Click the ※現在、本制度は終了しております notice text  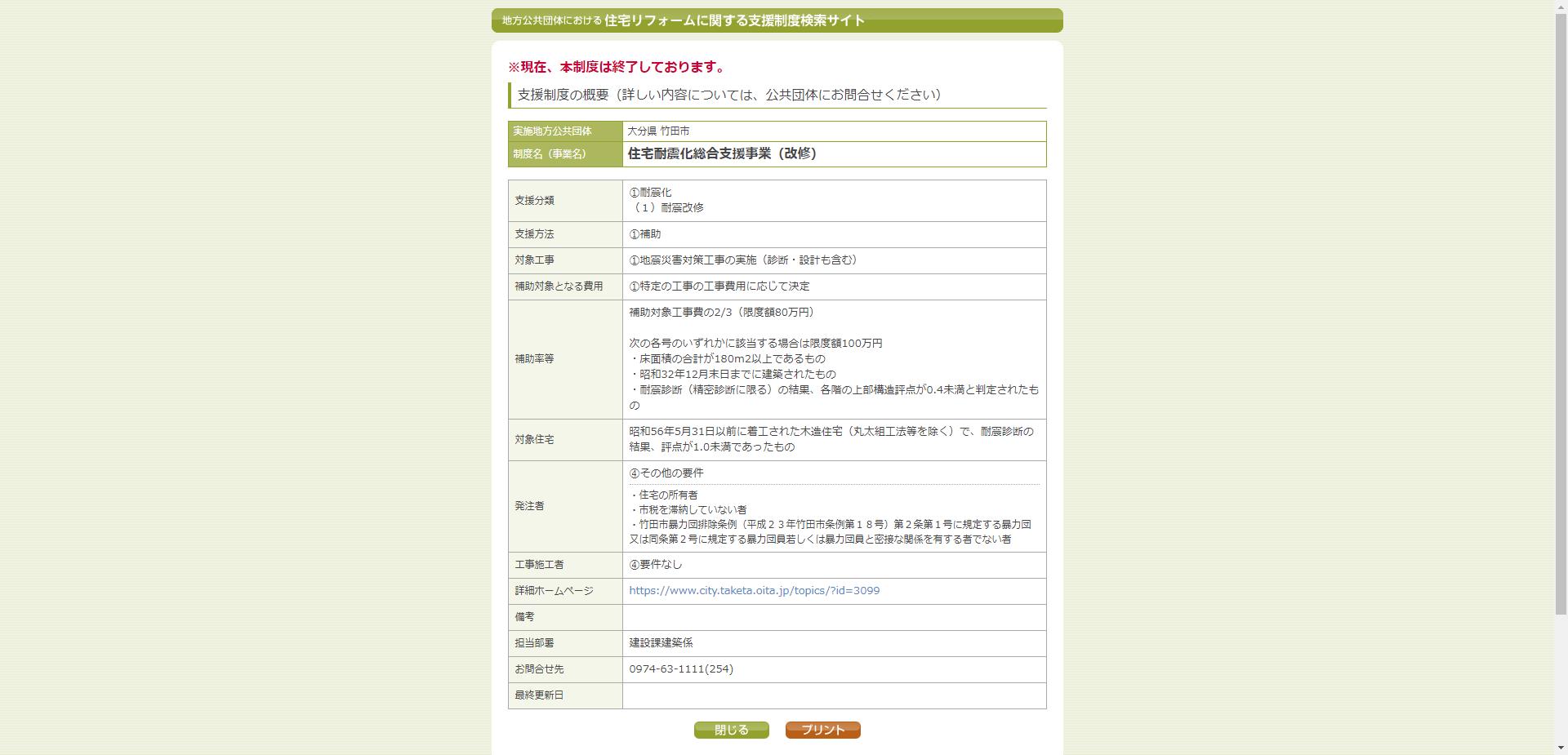tap(616, 67)
